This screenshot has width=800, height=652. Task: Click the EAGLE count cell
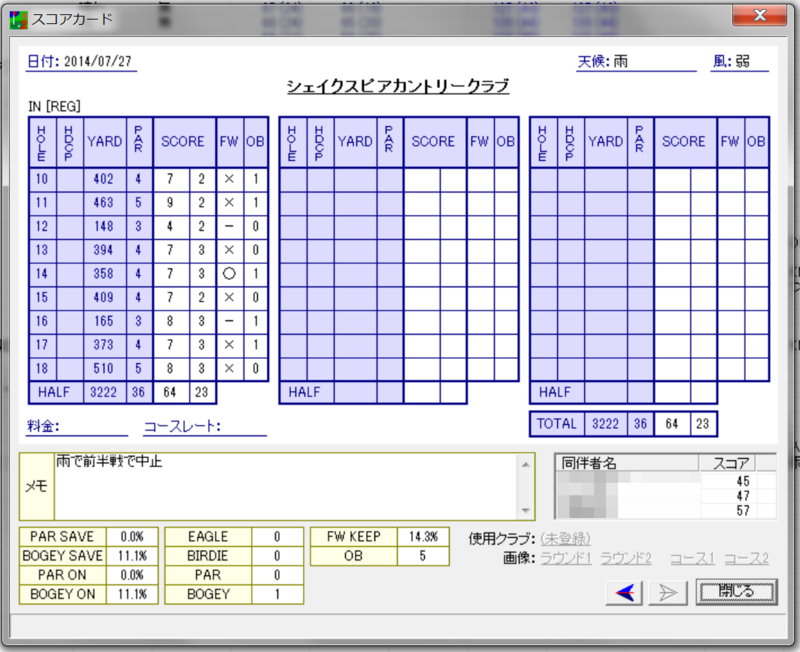point(277,537)
